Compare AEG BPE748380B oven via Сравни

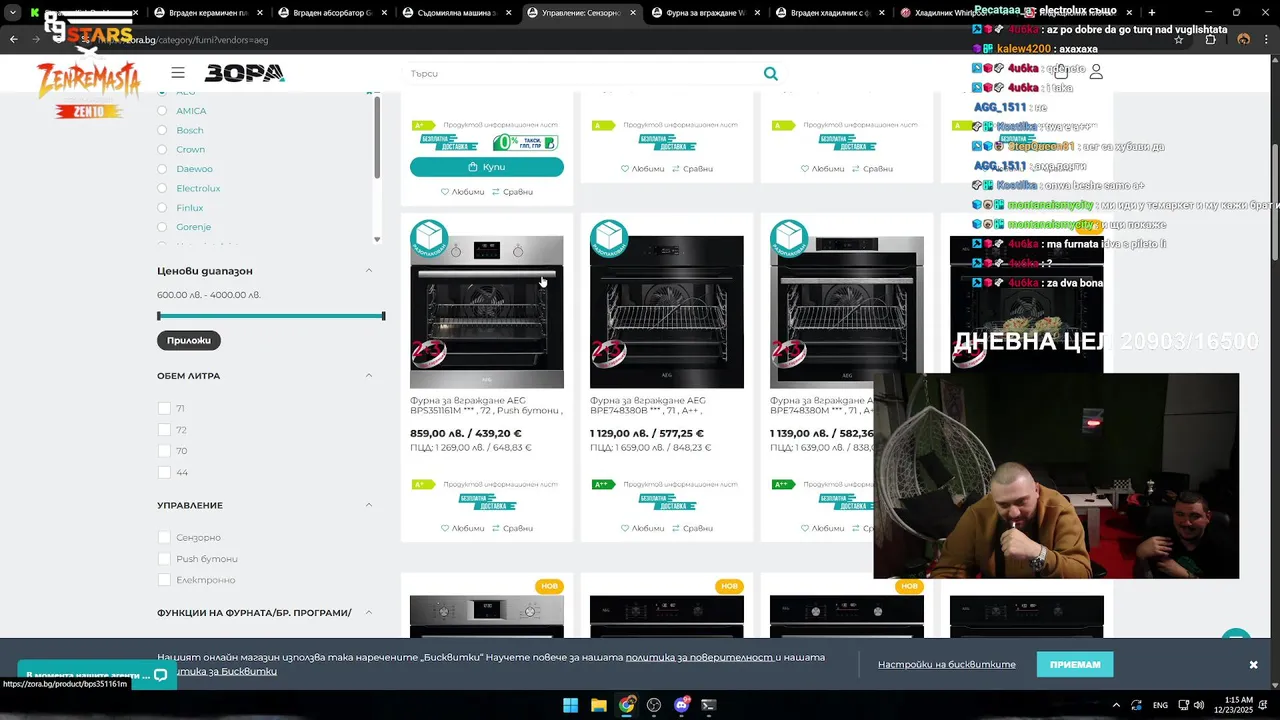(x=692, y=528)
